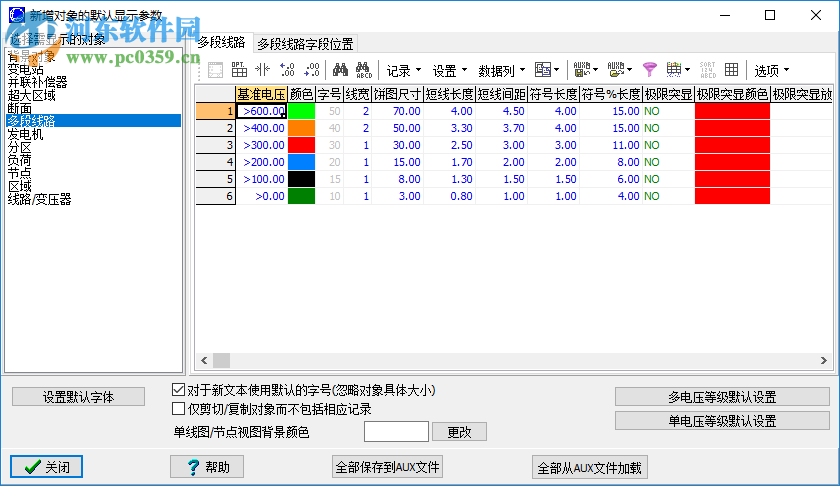Click horizontal scrollbar left arrow
840x486 pixels.
tap(204, 361)
